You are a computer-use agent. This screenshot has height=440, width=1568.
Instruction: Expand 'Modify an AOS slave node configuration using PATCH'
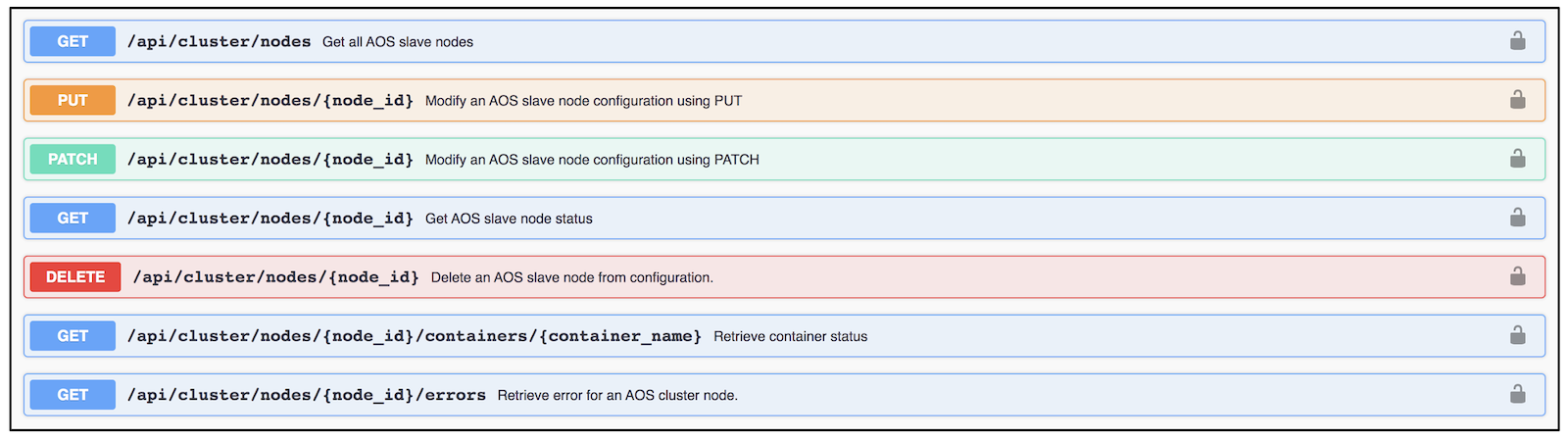coord(784,159)
